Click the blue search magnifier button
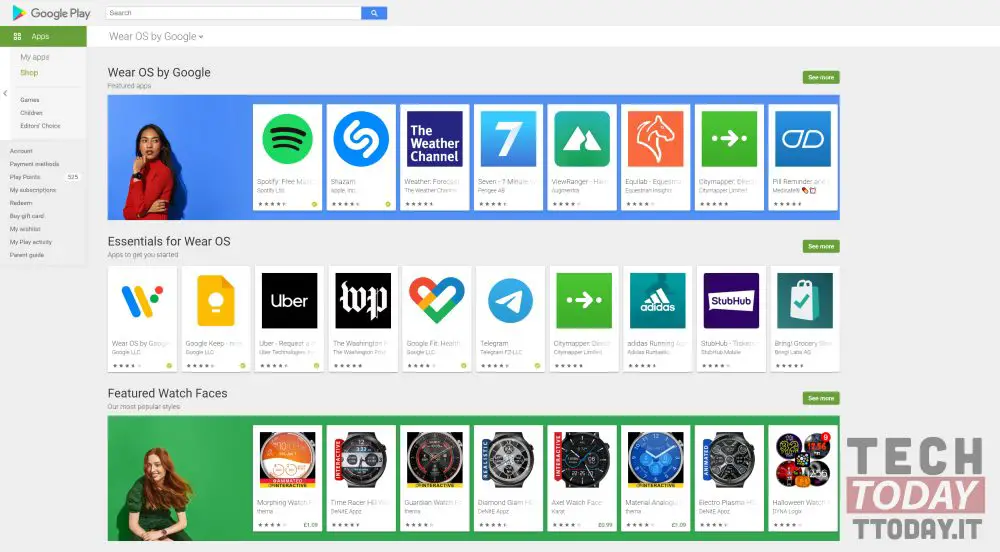The image size is (1000, 552). click(374, 13)
